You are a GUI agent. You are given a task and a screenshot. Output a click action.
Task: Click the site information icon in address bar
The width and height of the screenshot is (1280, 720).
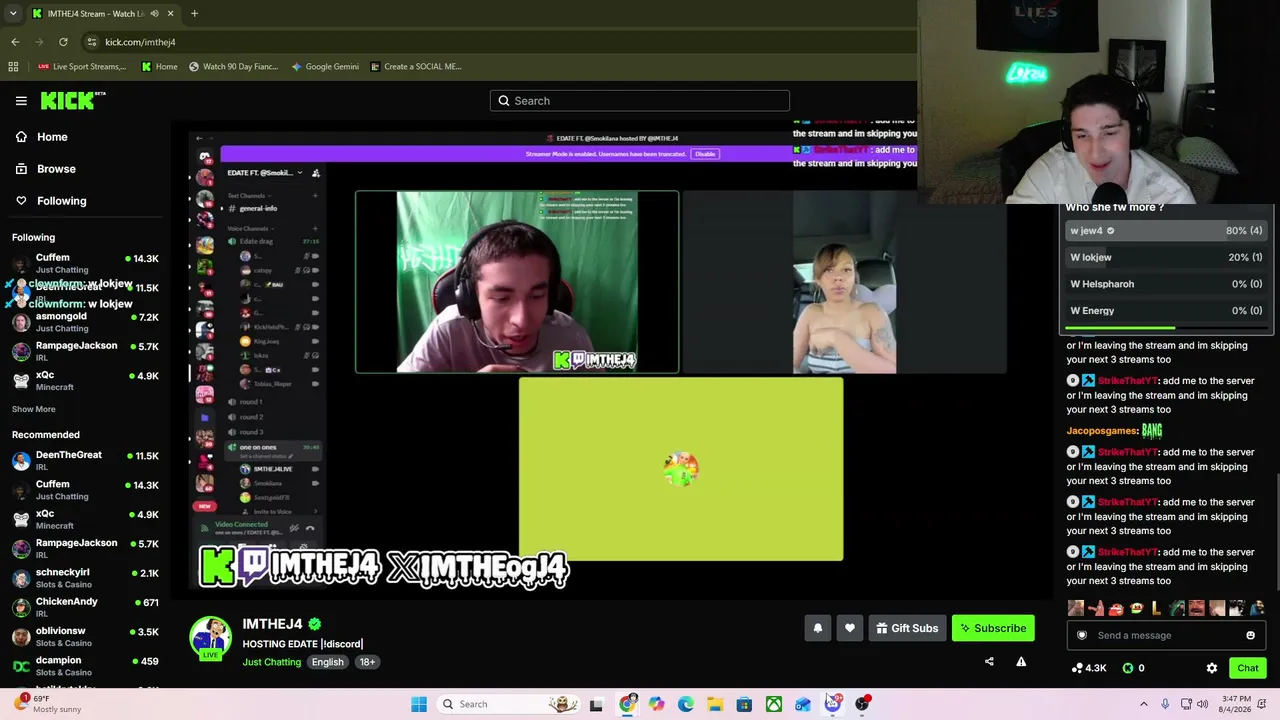tap(91, 42)
